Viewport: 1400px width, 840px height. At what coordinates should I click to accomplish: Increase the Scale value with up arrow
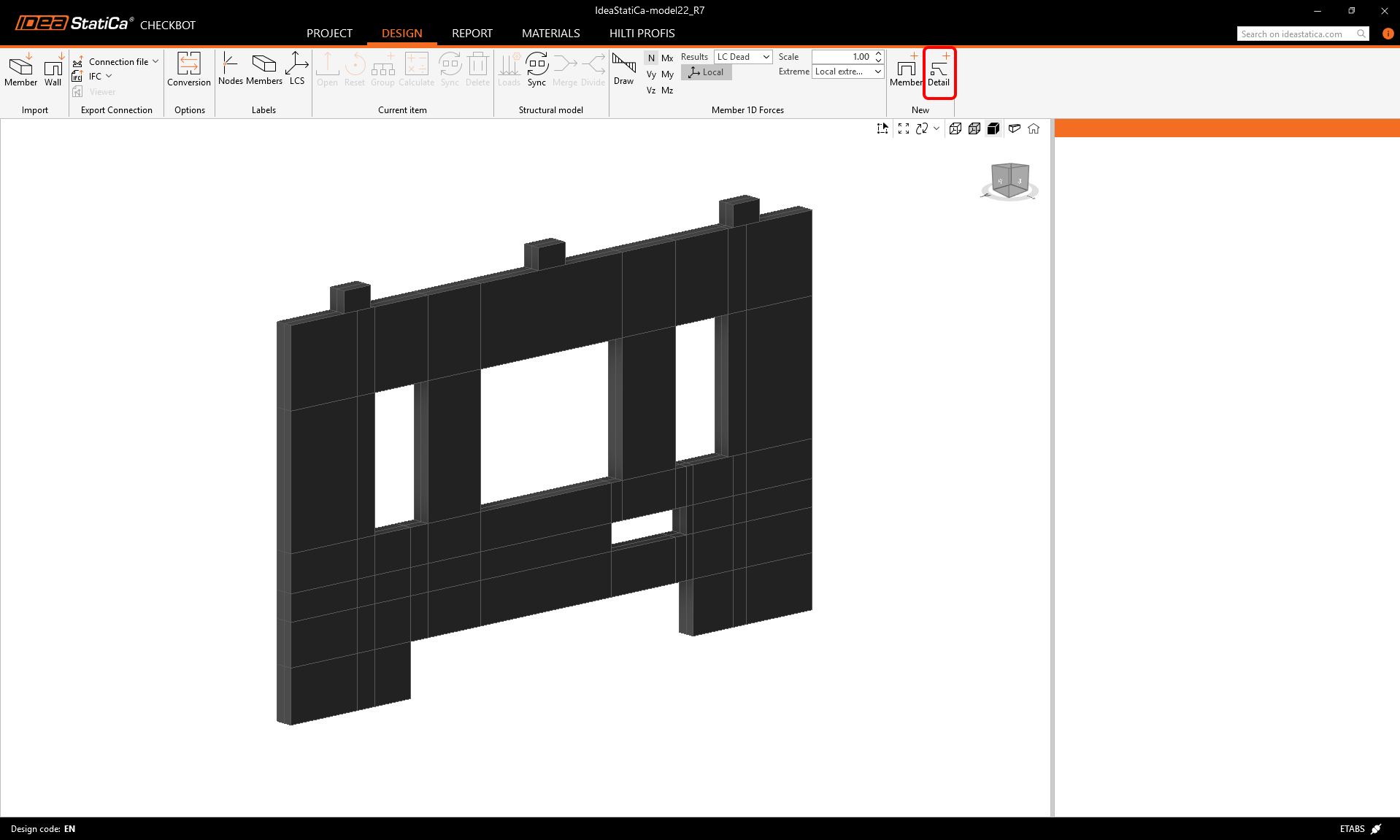(879, 54)
